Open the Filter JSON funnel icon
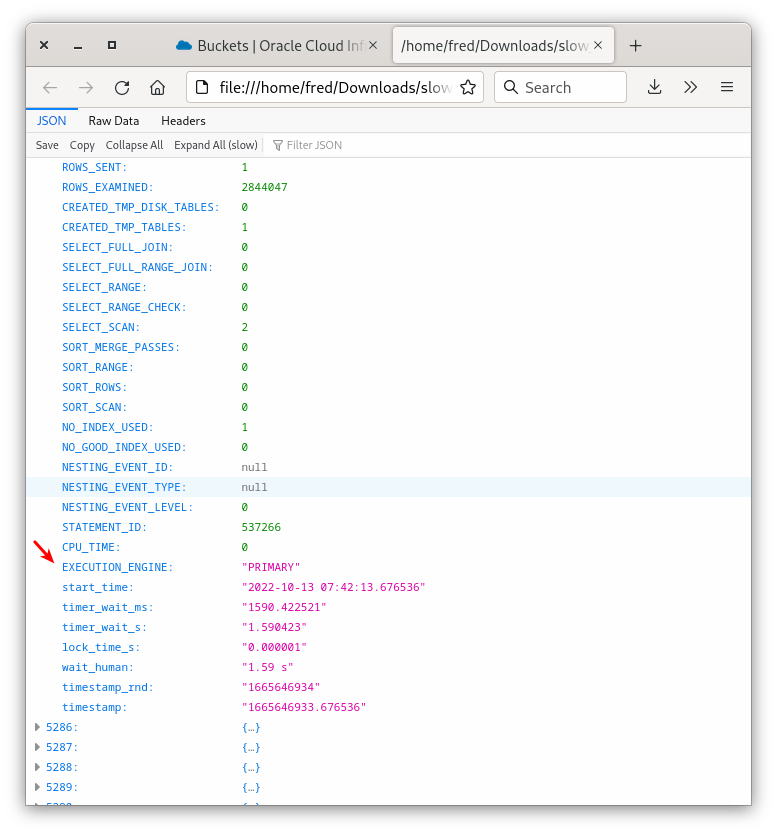Screen dimensions: 777x834 [277, 144]
